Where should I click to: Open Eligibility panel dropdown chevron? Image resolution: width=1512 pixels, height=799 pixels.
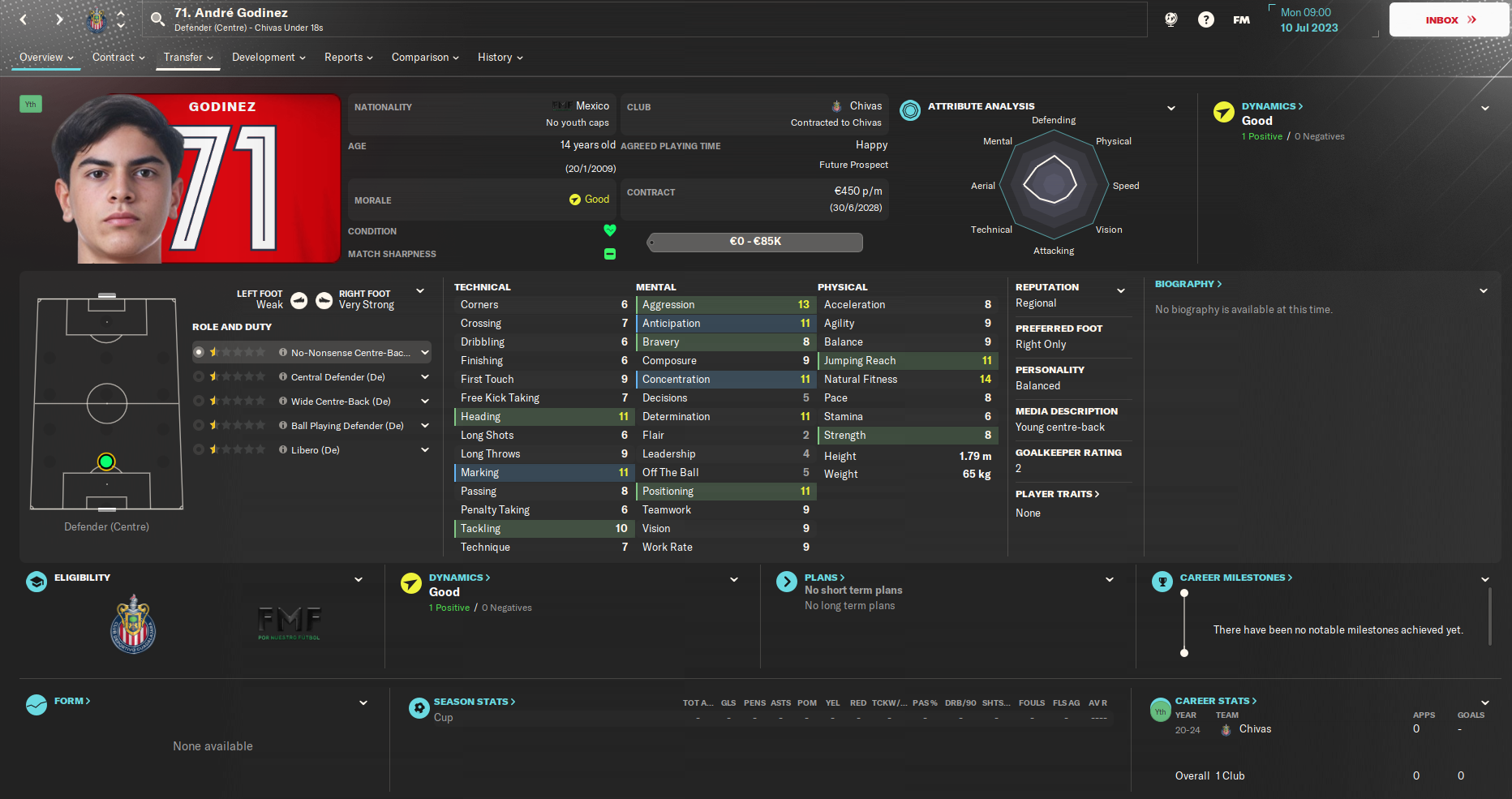359,579
